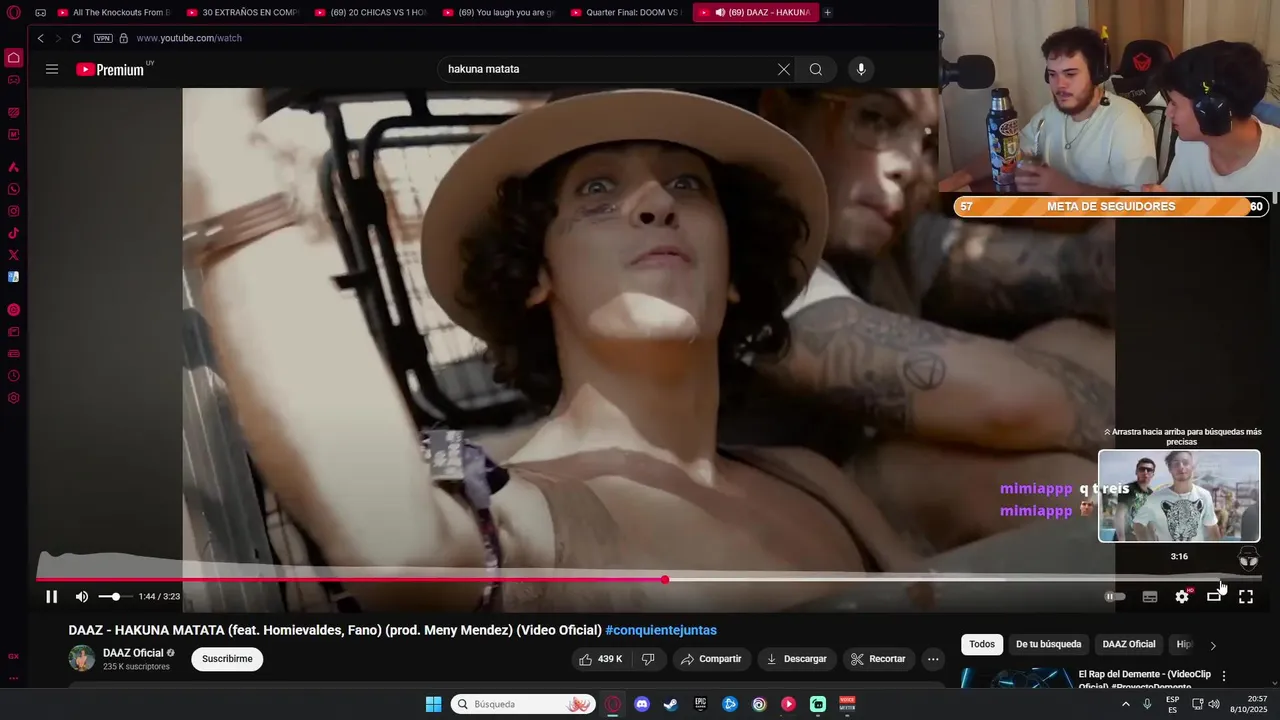Viewport: 1280px width, 720px height.
Task: Open Steam from the taskbar
Action: pyautogui.click(x=671, y=704)
